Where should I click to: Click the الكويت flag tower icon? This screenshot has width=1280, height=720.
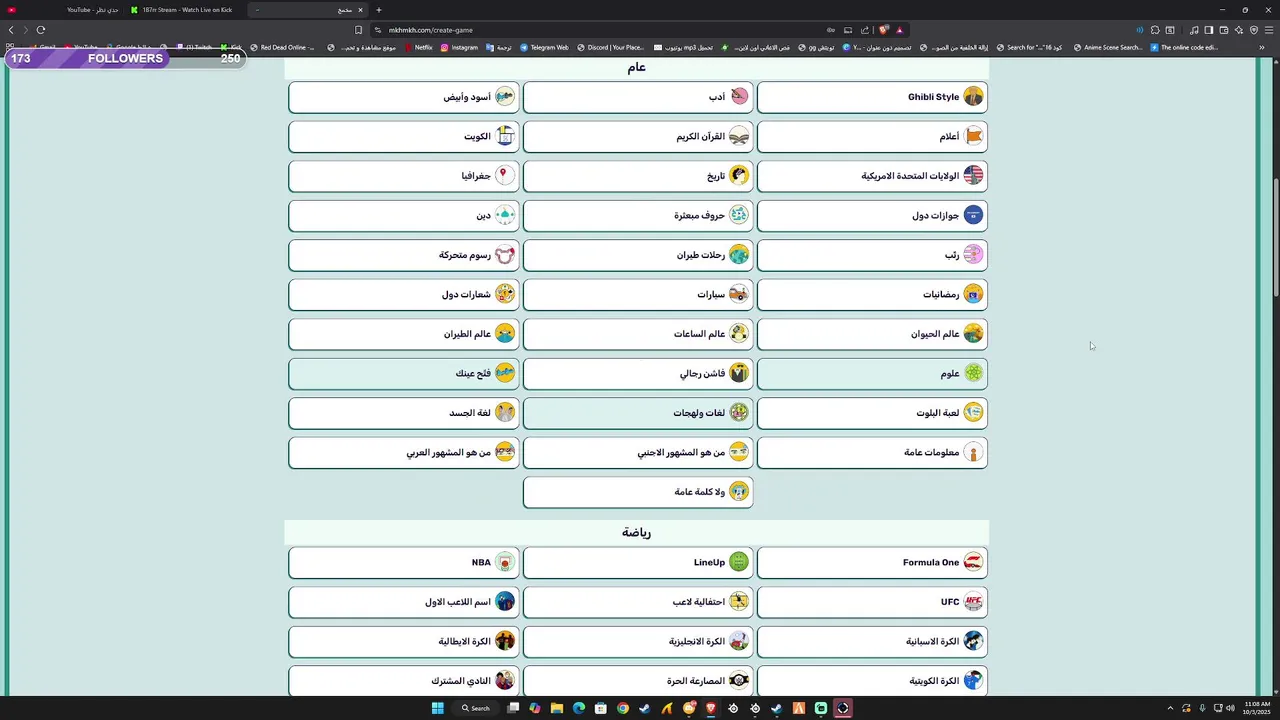(x=505, y=136)
